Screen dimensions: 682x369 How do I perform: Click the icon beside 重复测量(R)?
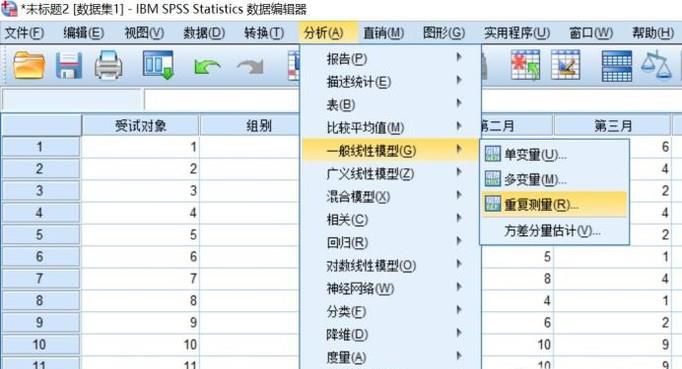click(x=492, y=204)
